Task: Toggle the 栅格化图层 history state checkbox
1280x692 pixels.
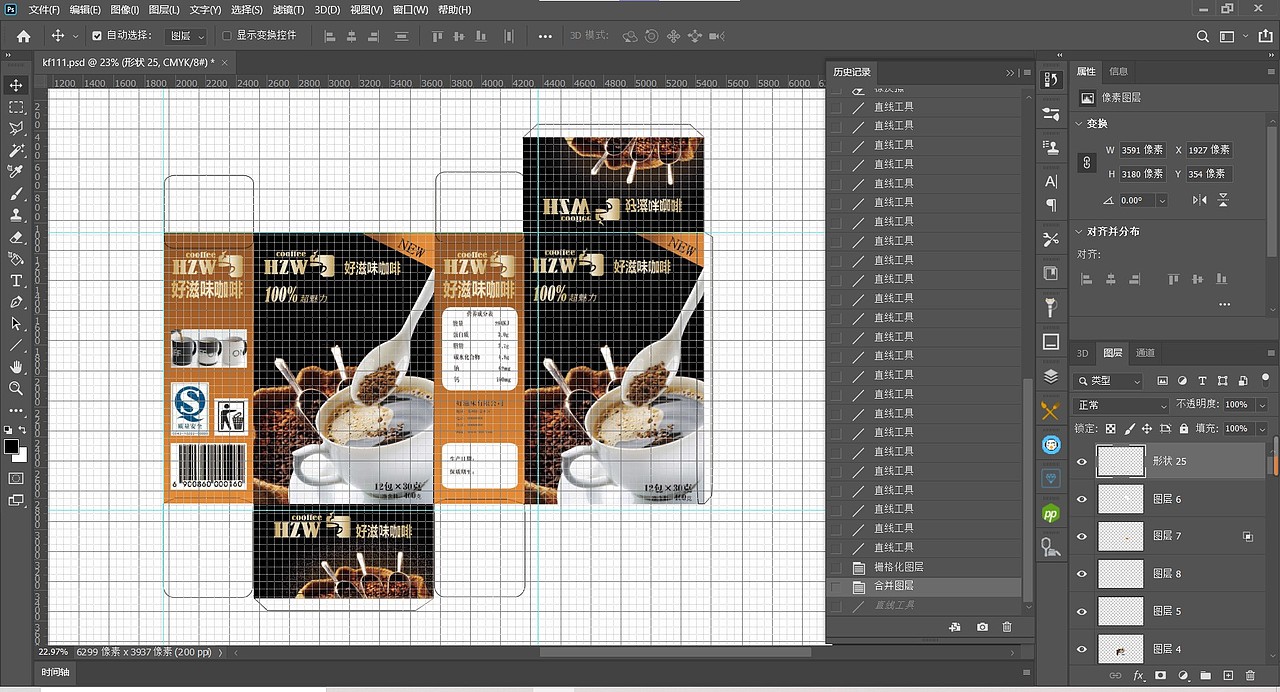Action: pyautogui.click(x=836, y=567)
